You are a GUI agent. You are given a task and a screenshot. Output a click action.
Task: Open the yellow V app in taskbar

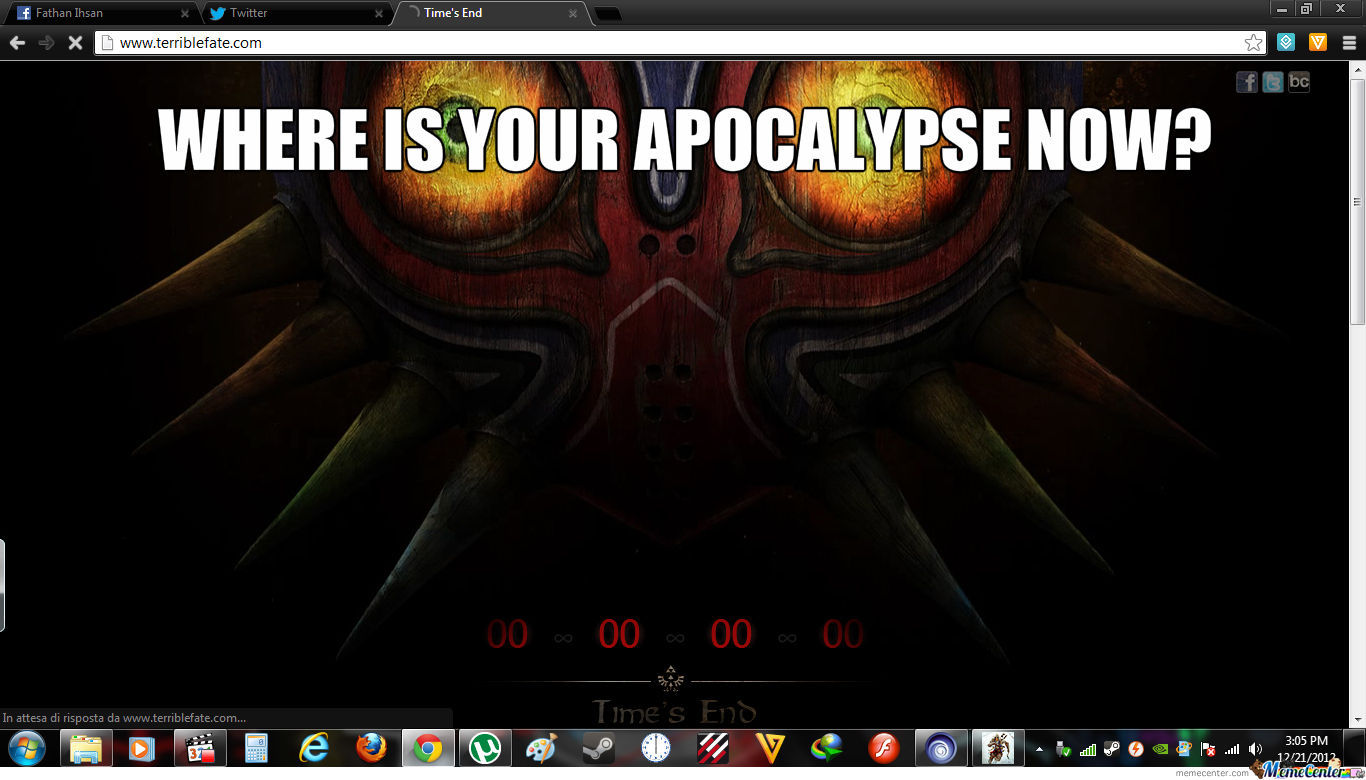point(770,748)
